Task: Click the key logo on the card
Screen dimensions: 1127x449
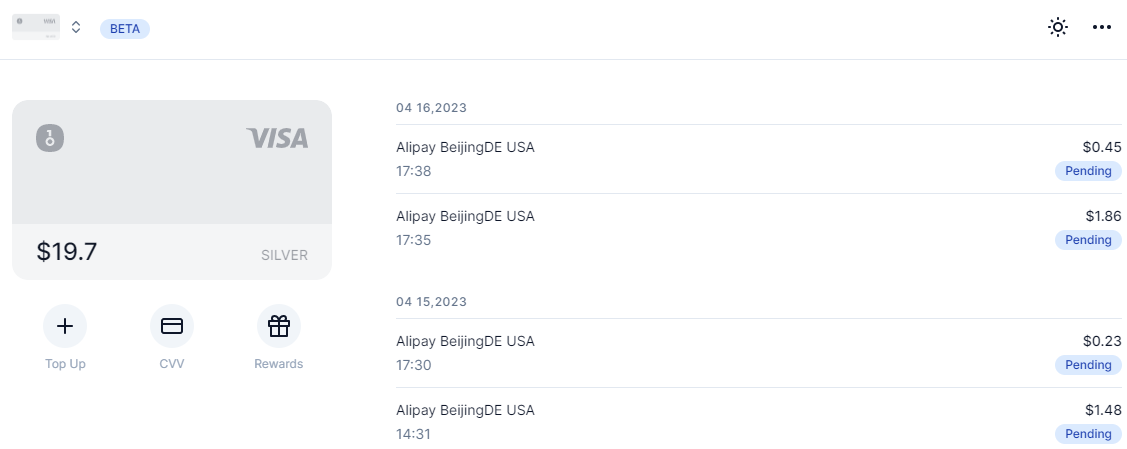Action: (50, 137)
